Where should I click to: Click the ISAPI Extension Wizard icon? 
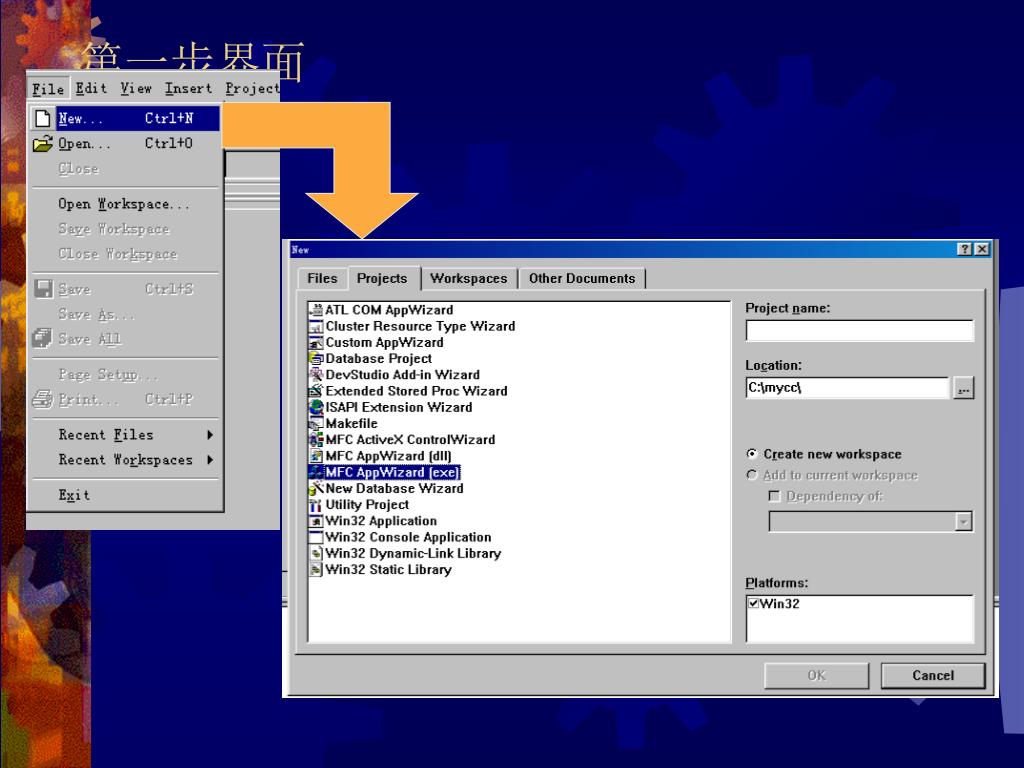click(x=316, y=407)
